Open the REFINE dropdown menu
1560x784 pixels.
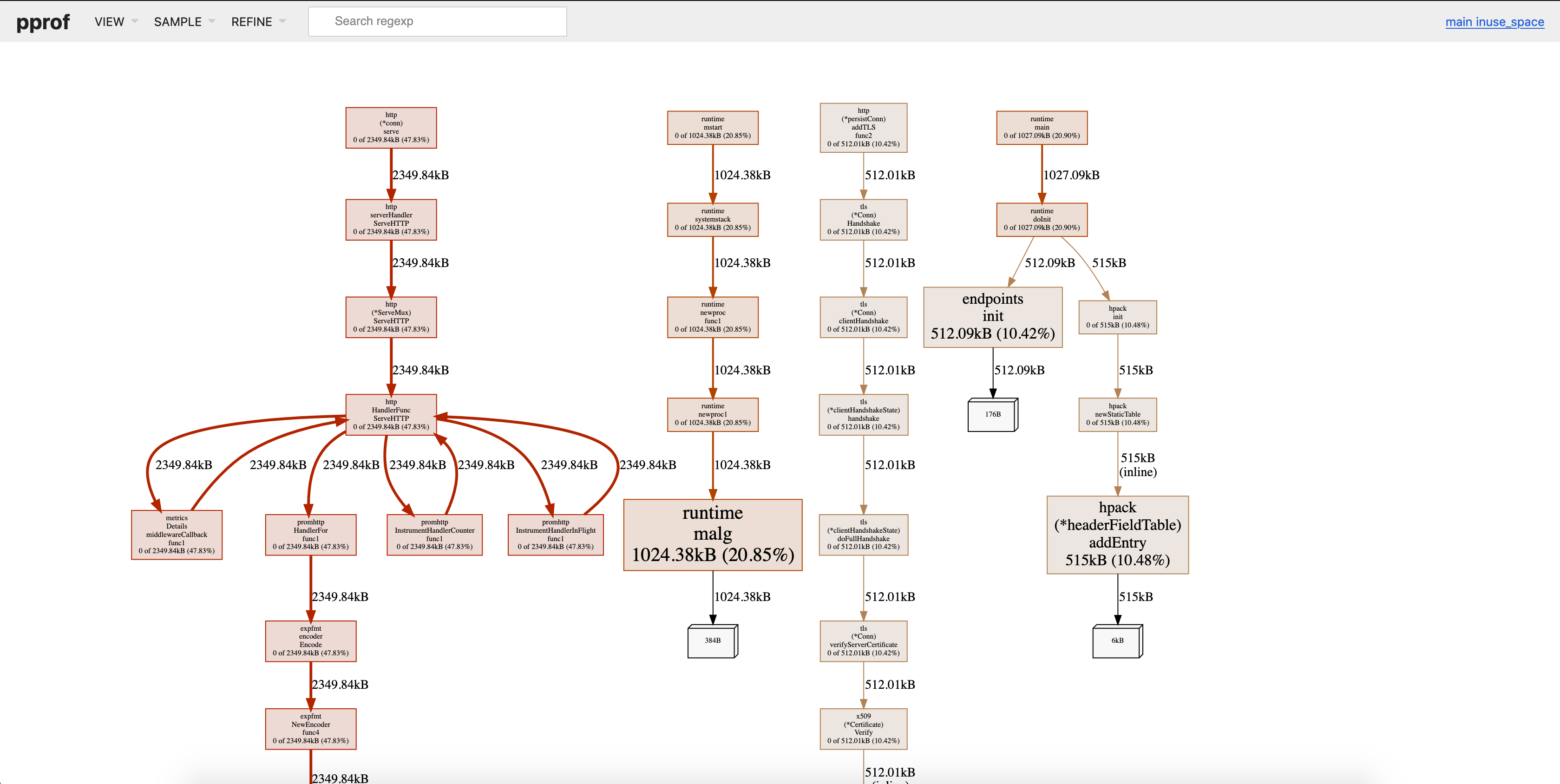coord(257,22)
